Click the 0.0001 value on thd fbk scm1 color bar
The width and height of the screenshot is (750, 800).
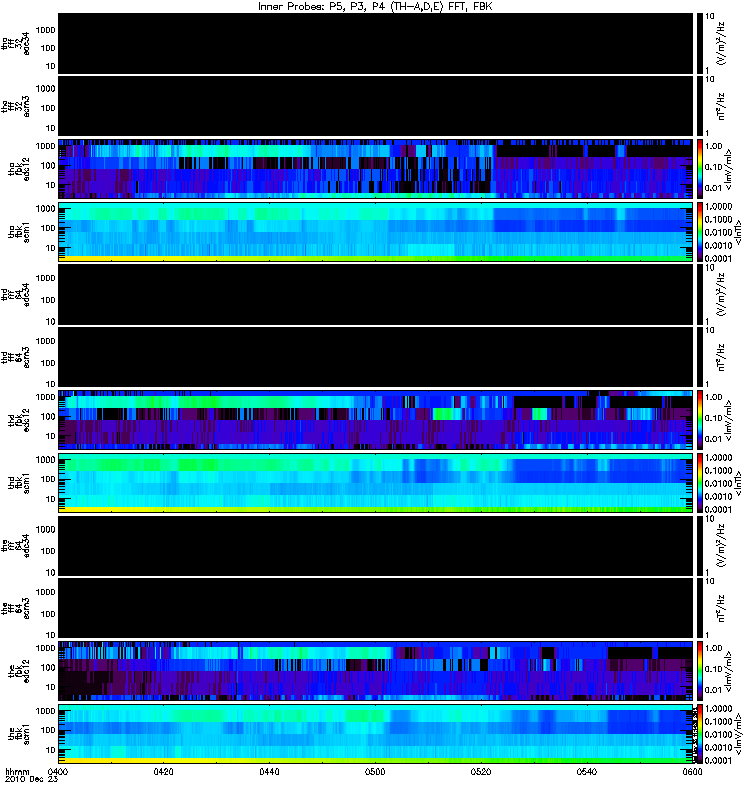point(718,509)
